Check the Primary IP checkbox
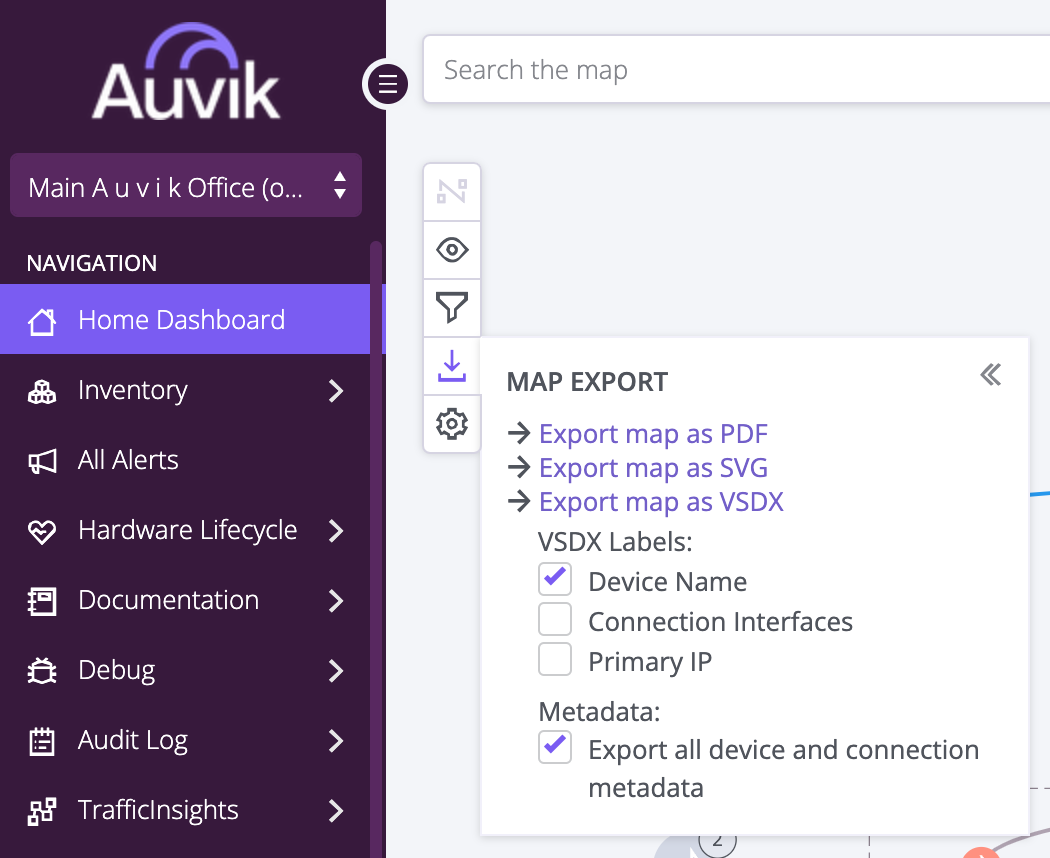This screenshot has width=1050, height=858. point(555,660)
